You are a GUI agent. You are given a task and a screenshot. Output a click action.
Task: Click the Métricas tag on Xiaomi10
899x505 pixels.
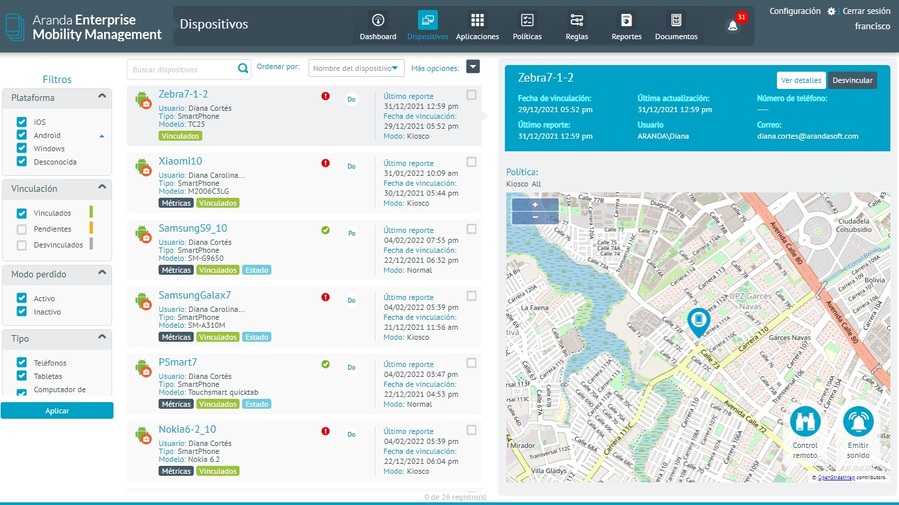click(x=176, y=203)
